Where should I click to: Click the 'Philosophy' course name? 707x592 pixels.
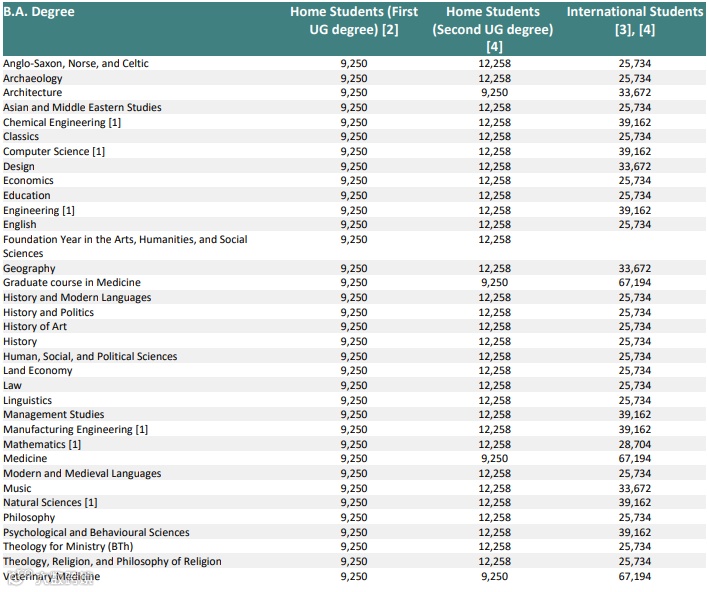coord(29,518)
